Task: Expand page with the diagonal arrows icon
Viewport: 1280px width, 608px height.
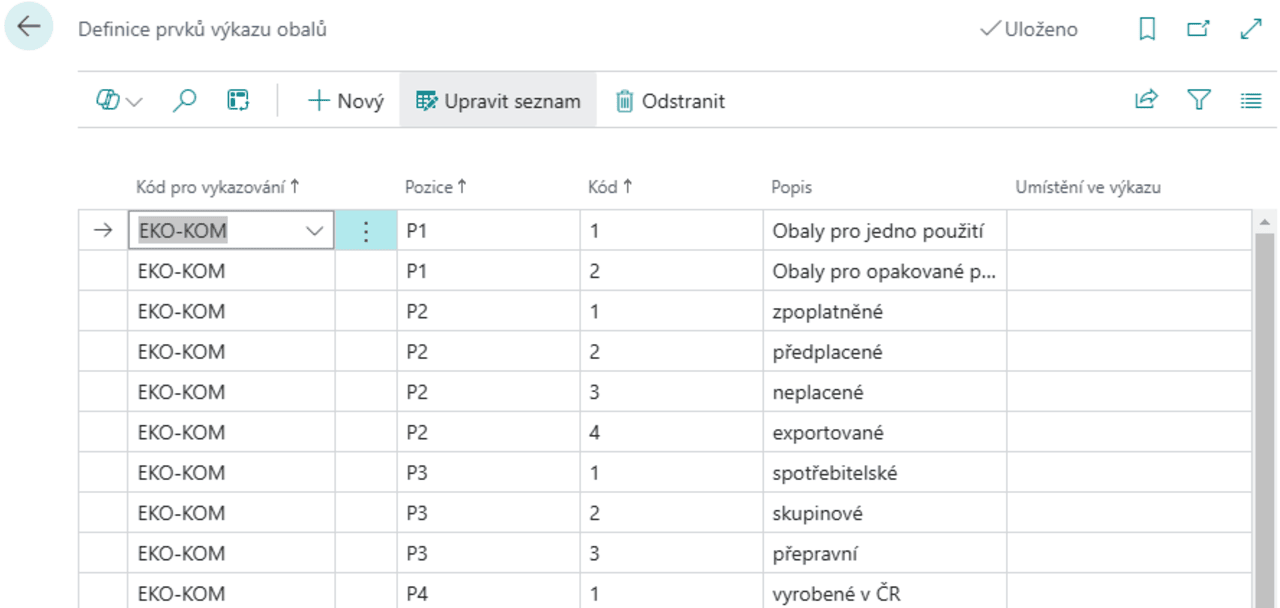Action: pos(1250,30)
